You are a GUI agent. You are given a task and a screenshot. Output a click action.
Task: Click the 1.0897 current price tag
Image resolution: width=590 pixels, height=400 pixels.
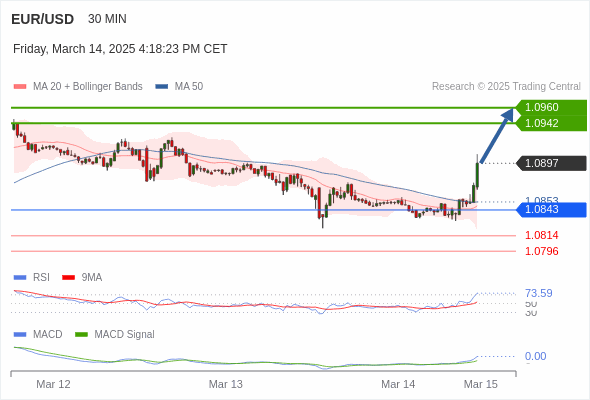(x=551, y=163)
